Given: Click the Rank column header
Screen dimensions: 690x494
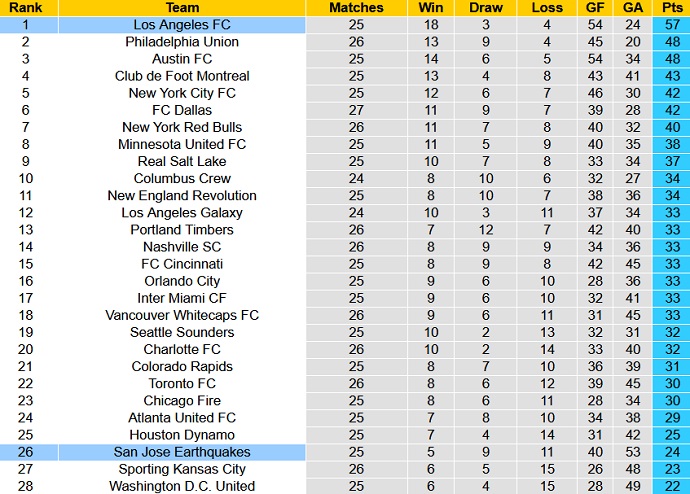Looking at the screenshot, I should tap(28, 8).
